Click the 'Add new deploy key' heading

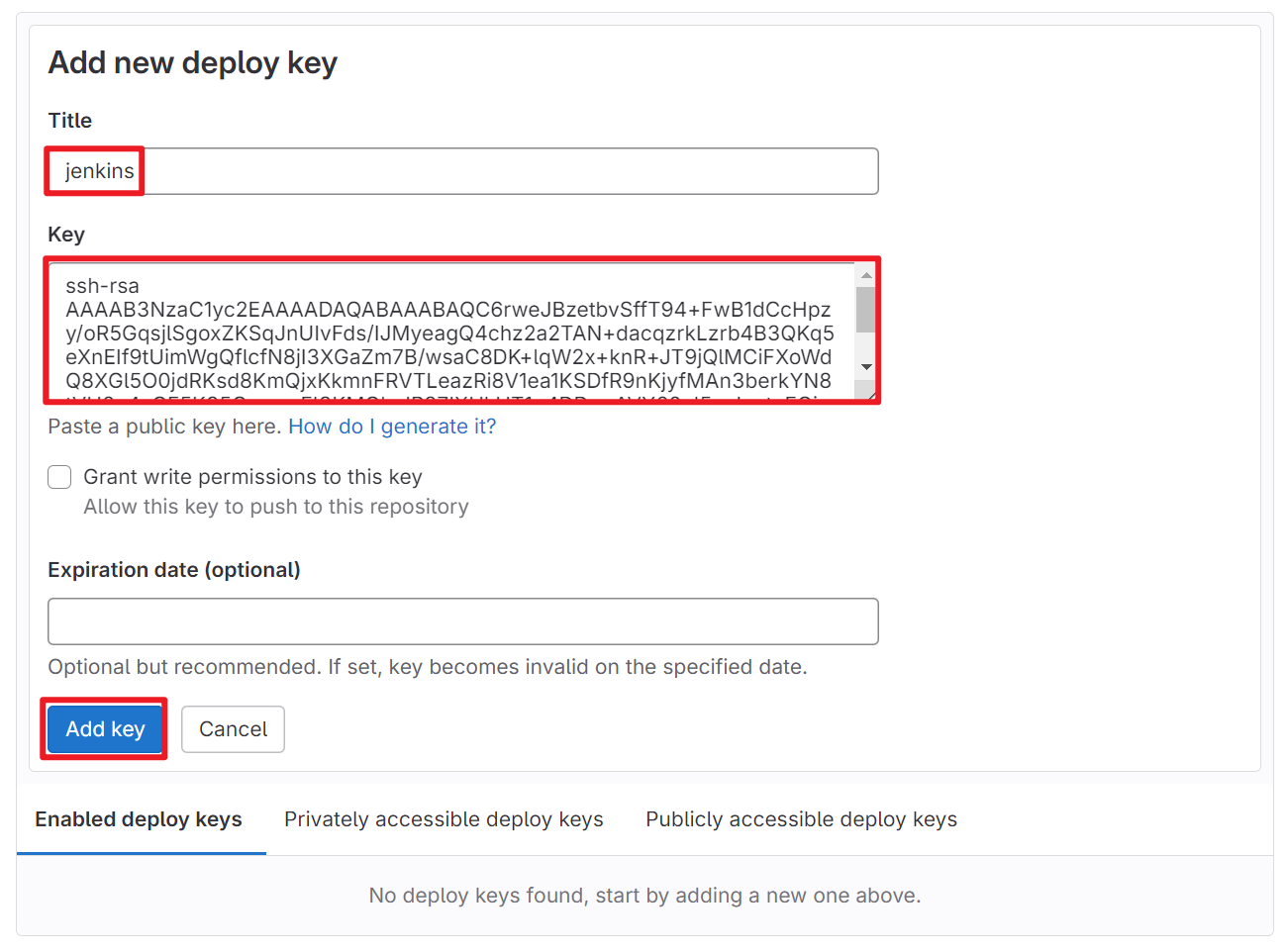click(193, 63)
